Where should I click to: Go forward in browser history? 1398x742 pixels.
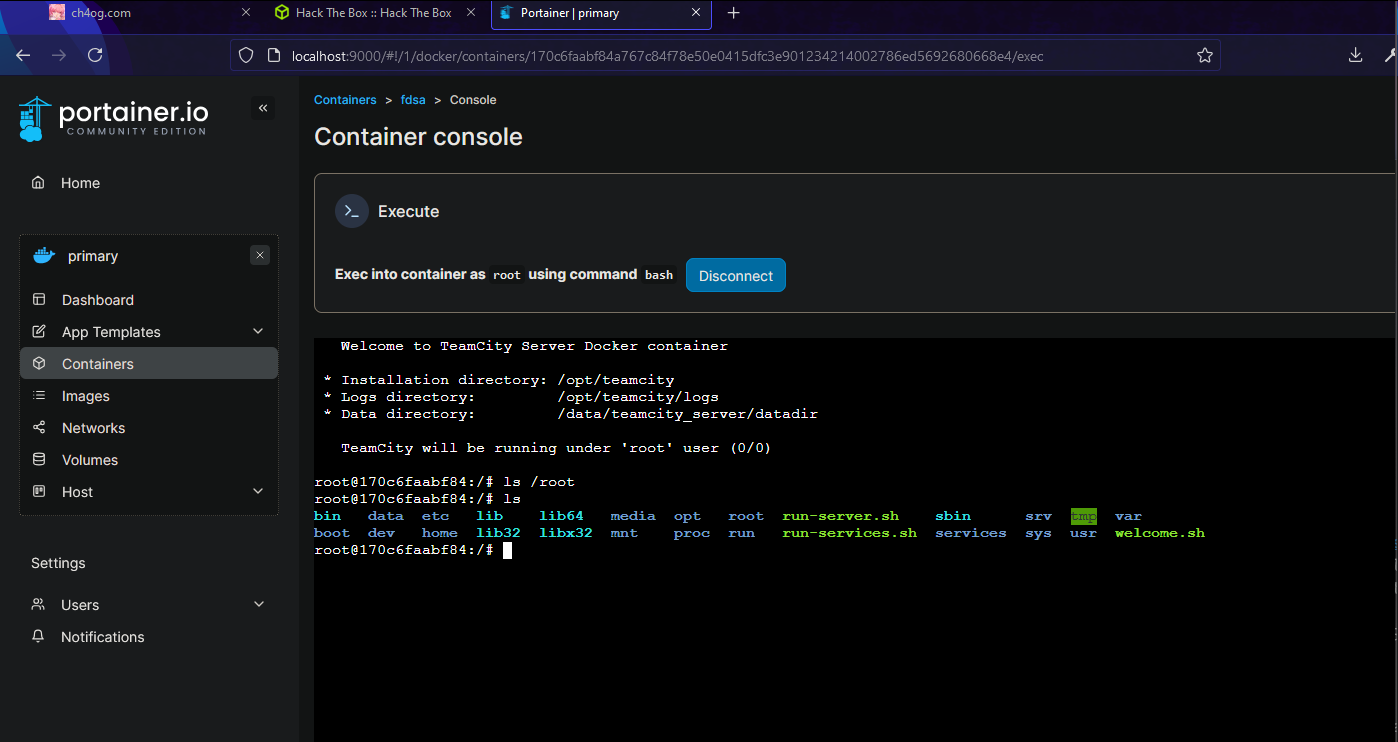(59, 56)
